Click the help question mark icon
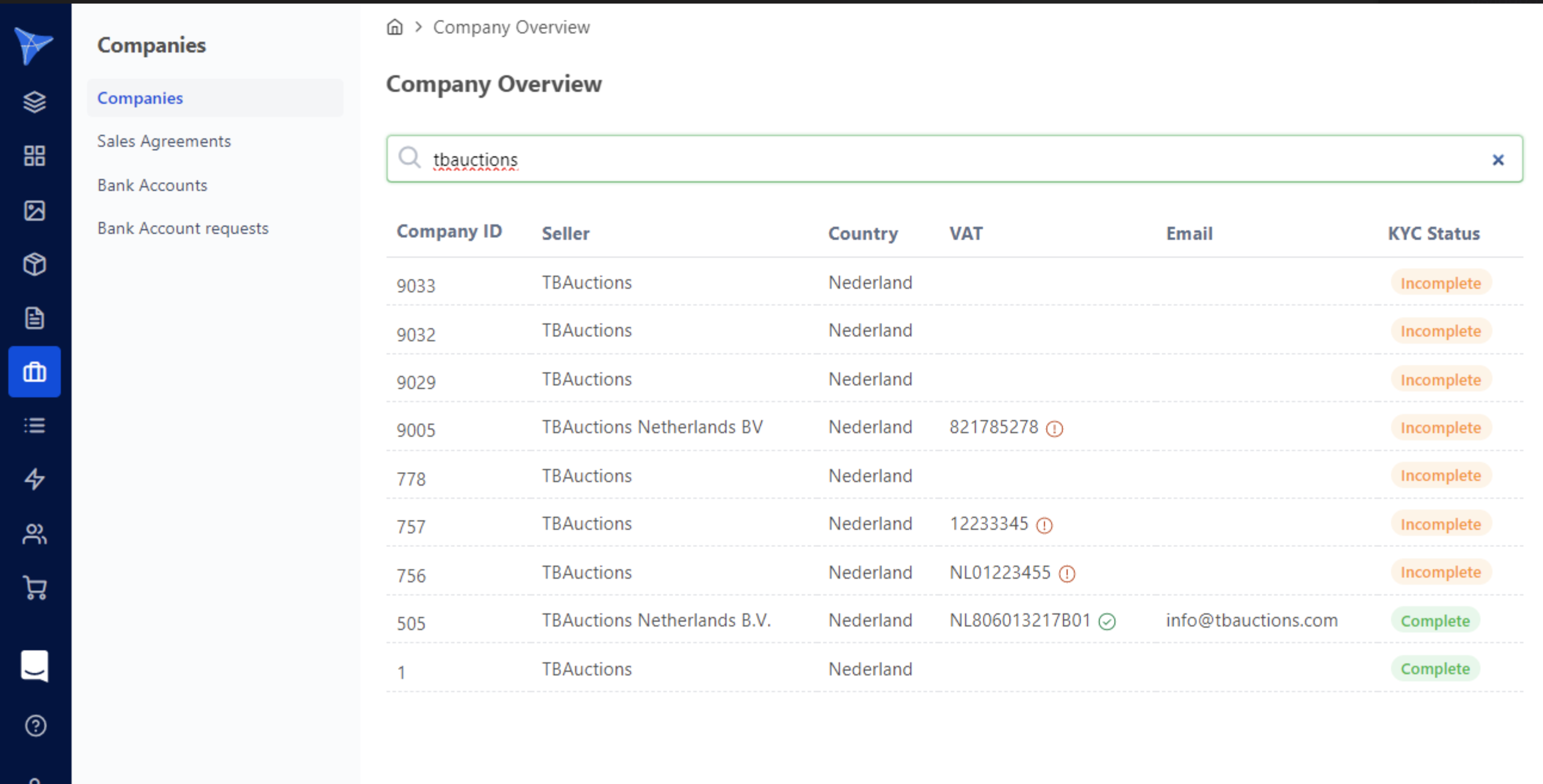This screenshot has width=1543, height=784. (x=35, y=726)
